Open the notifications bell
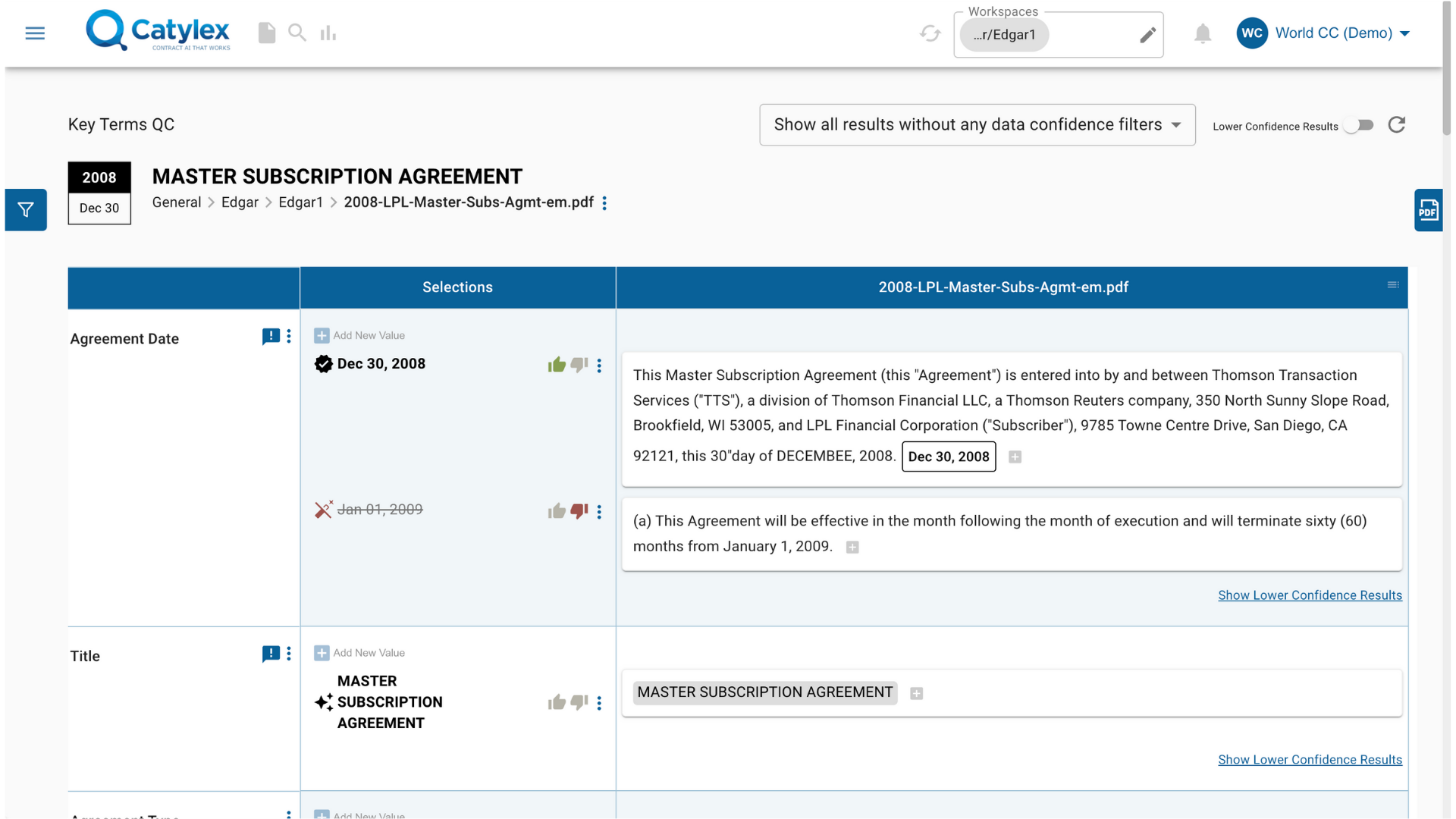1456x819 pixels. 1203,33
